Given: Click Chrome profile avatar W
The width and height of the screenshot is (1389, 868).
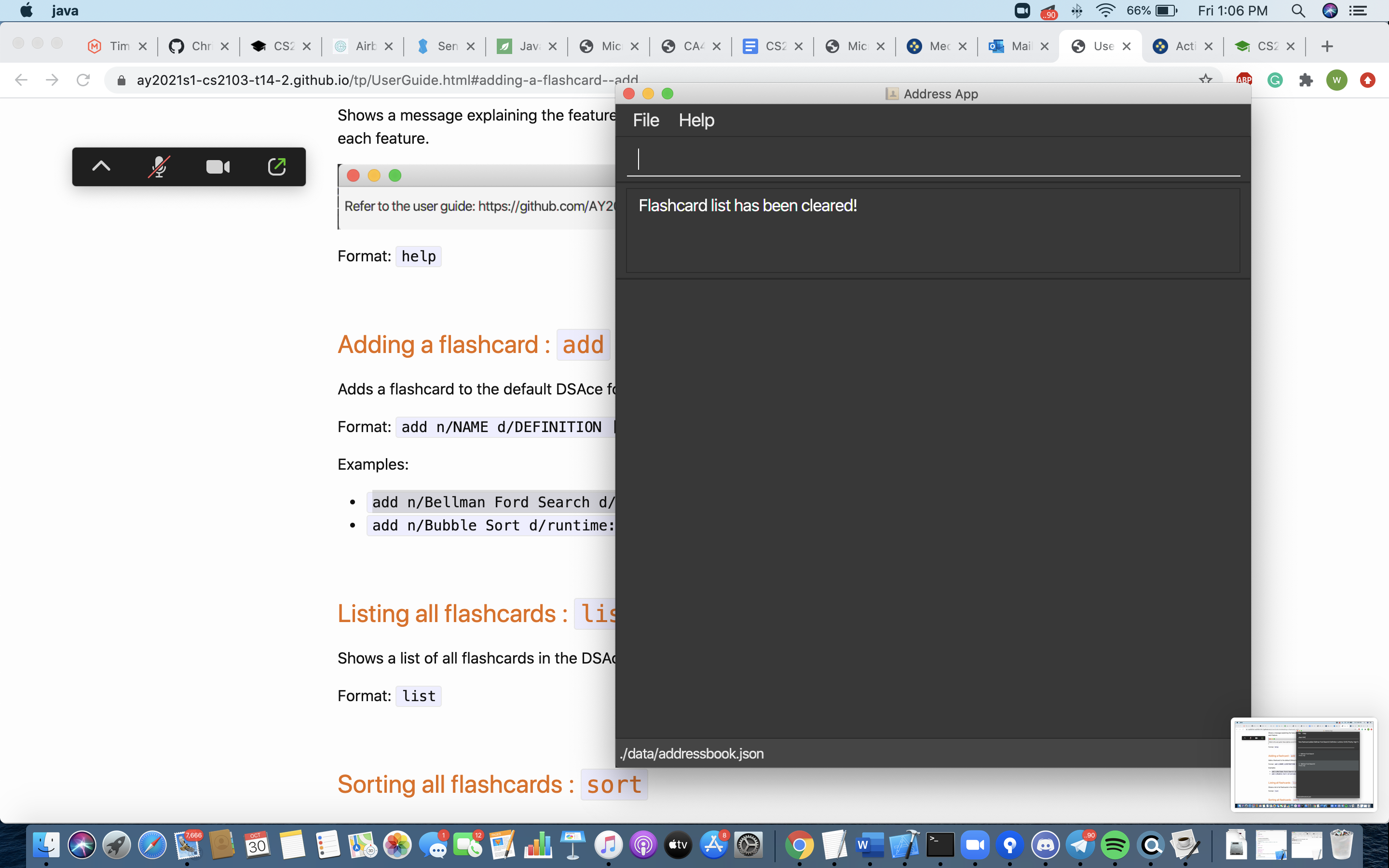Looking at the screenshot, I should (x=1336, y=80).
